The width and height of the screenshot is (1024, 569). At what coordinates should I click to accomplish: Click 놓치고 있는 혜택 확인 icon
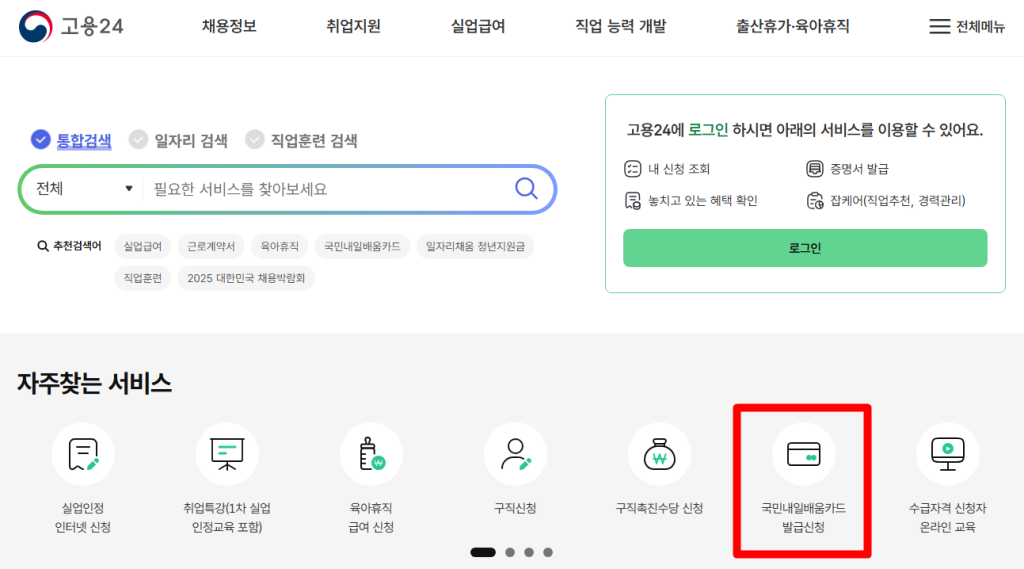coord(632,201)
